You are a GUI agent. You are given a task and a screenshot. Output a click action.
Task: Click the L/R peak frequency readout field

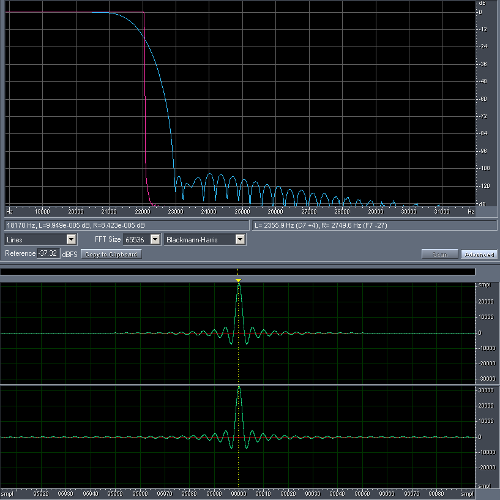pyautogui.click(x=374, y=226)
